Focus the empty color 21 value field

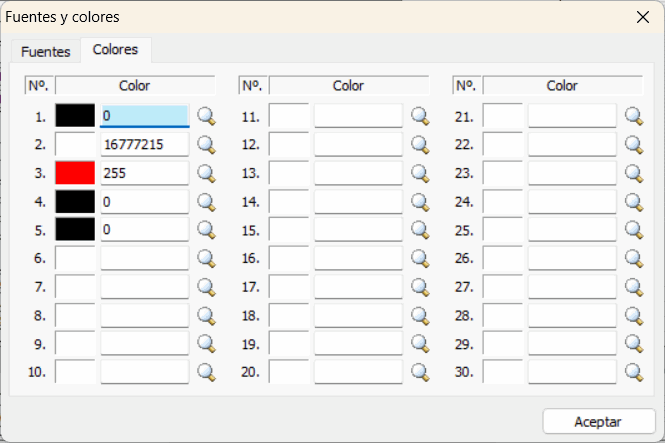(x=572, y=116)
